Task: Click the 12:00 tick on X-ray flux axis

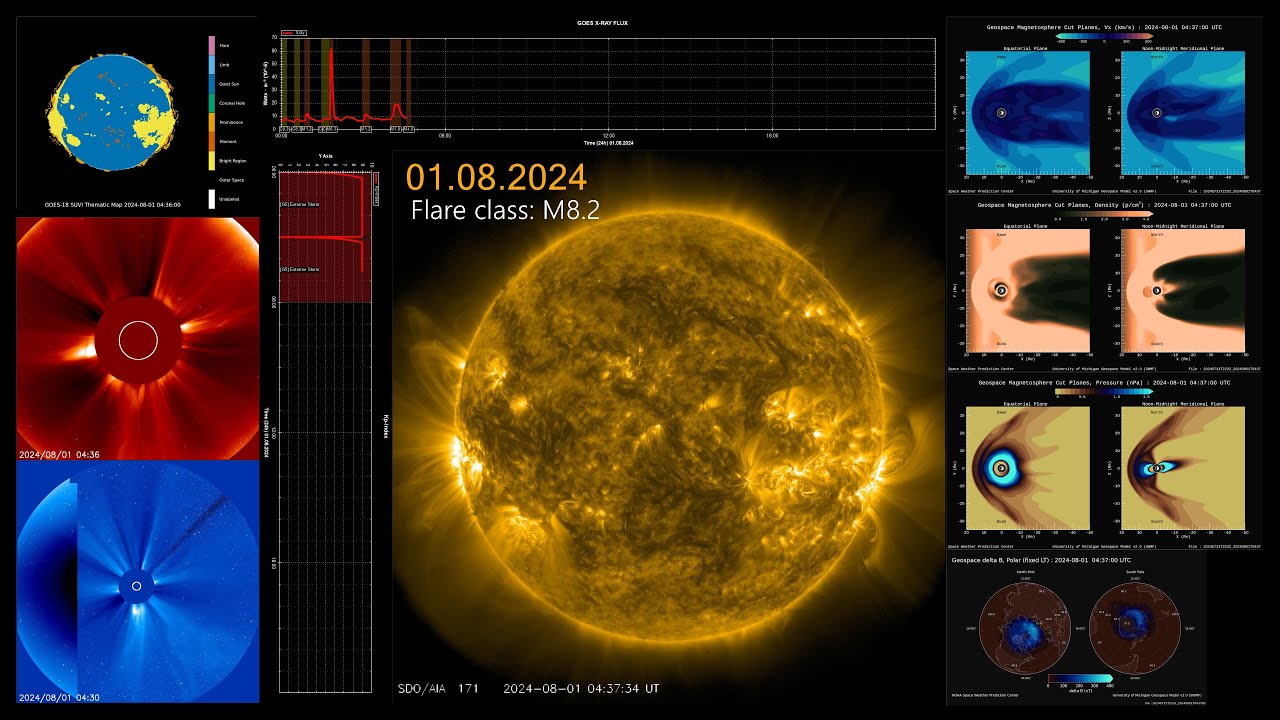Action: (609, 135)
